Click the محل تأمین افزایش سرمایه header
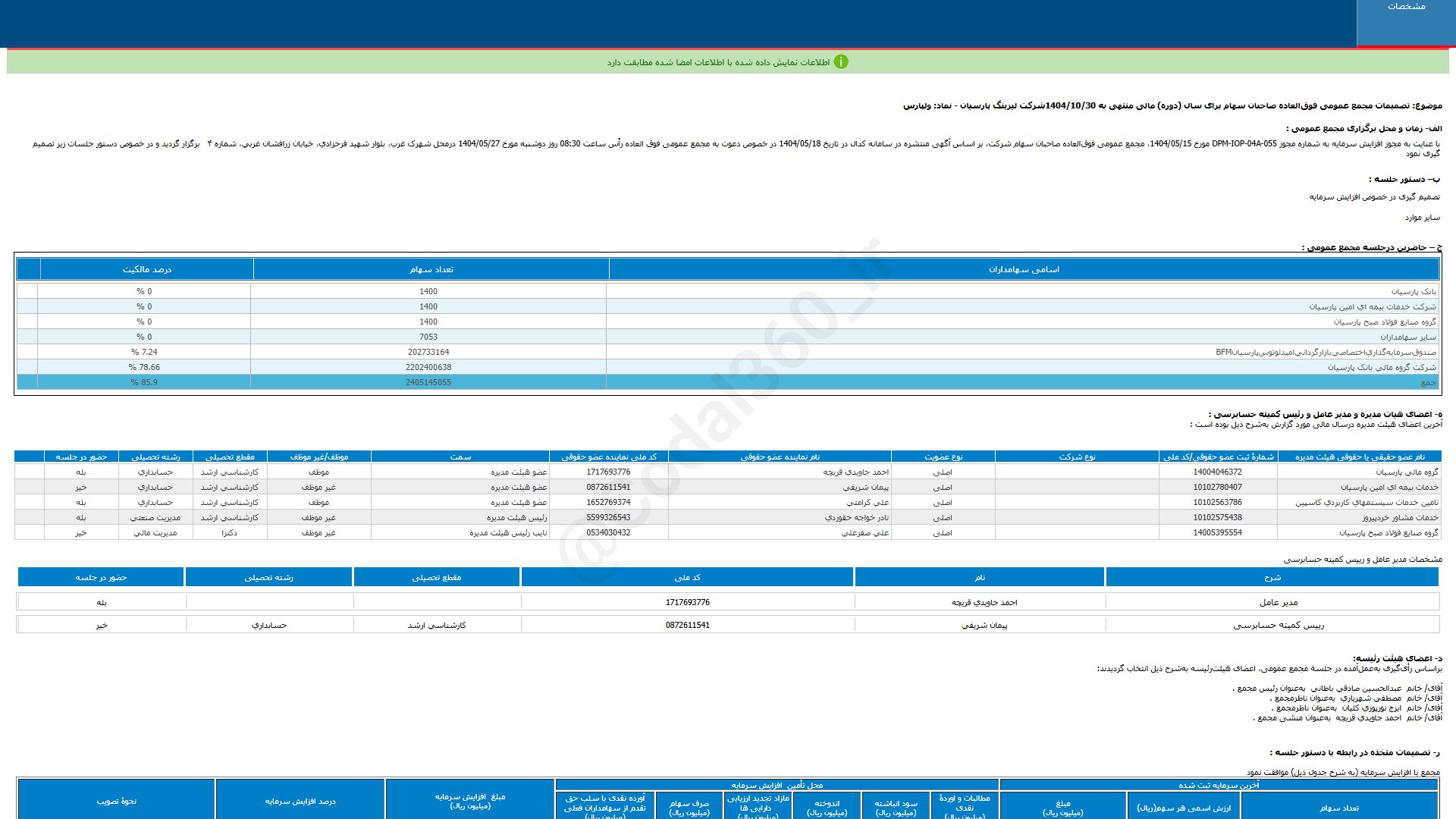This screenshot has height=819, width=1456. [777, 785]
